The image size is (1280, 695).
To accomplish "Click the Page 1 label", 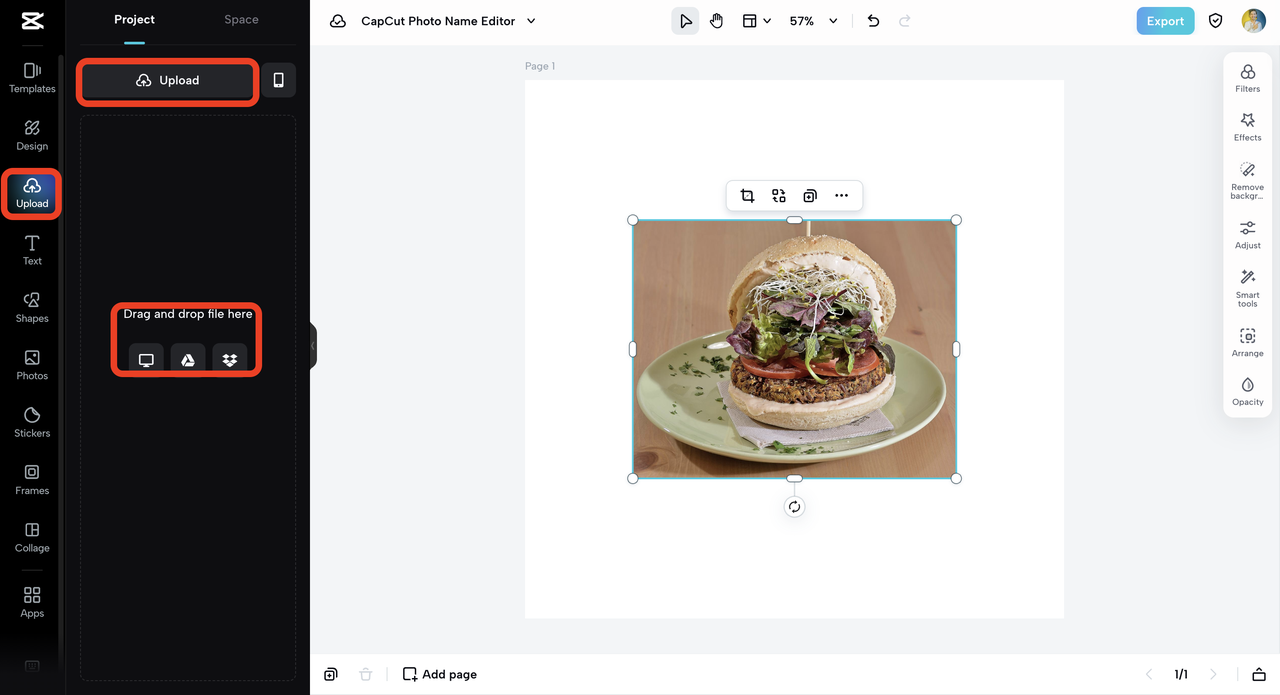I will coord(540,66).
